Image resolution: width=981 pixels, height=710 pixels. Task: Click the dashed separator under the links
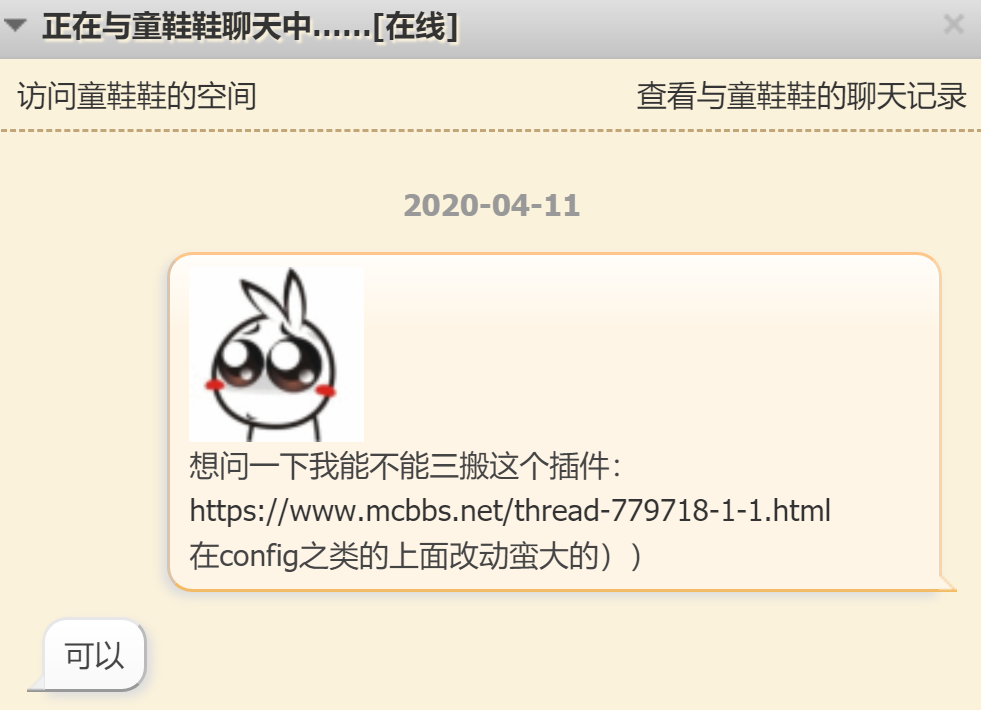490,131
